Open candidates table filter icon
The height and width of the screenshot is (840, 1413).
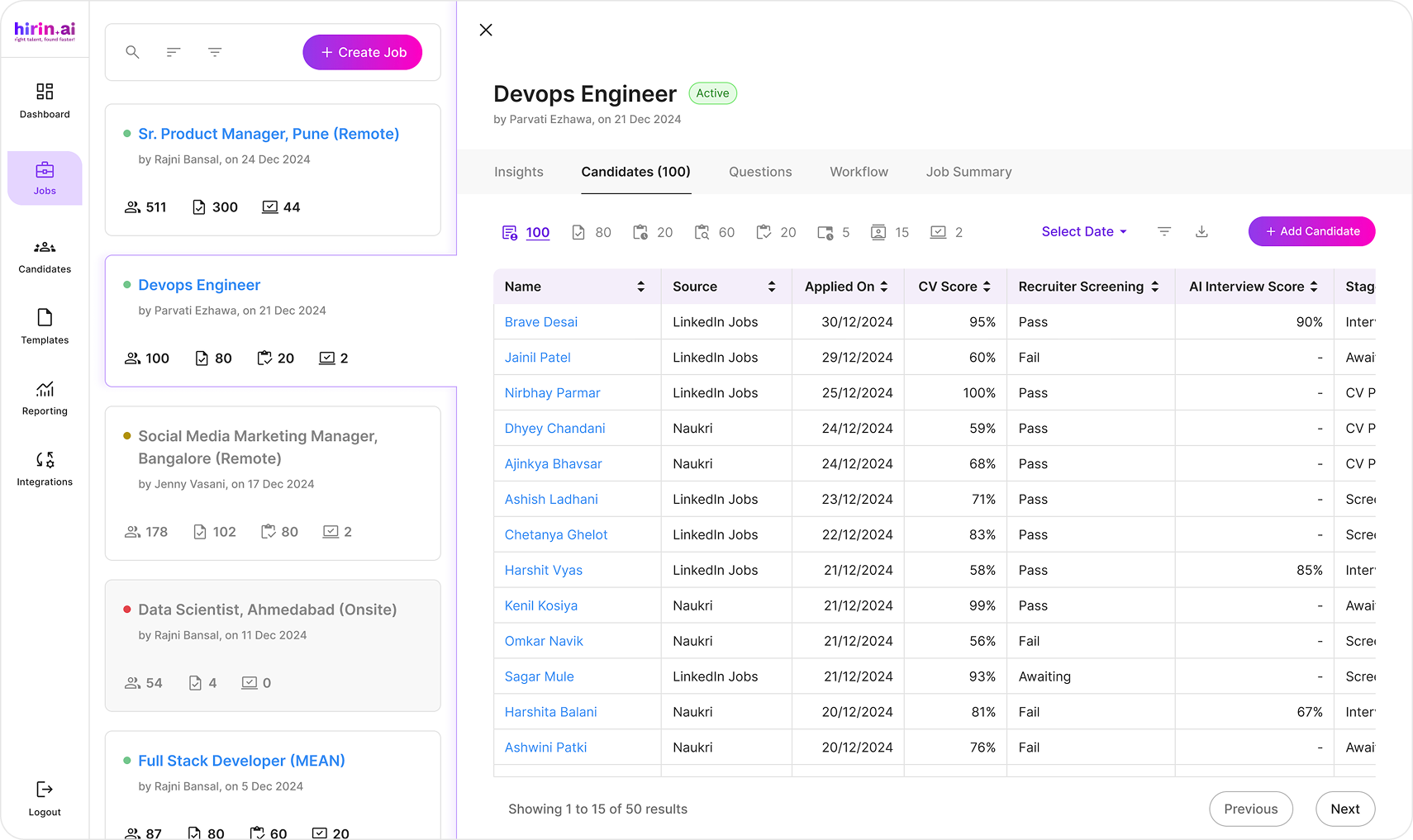[x=1164, y=232]
